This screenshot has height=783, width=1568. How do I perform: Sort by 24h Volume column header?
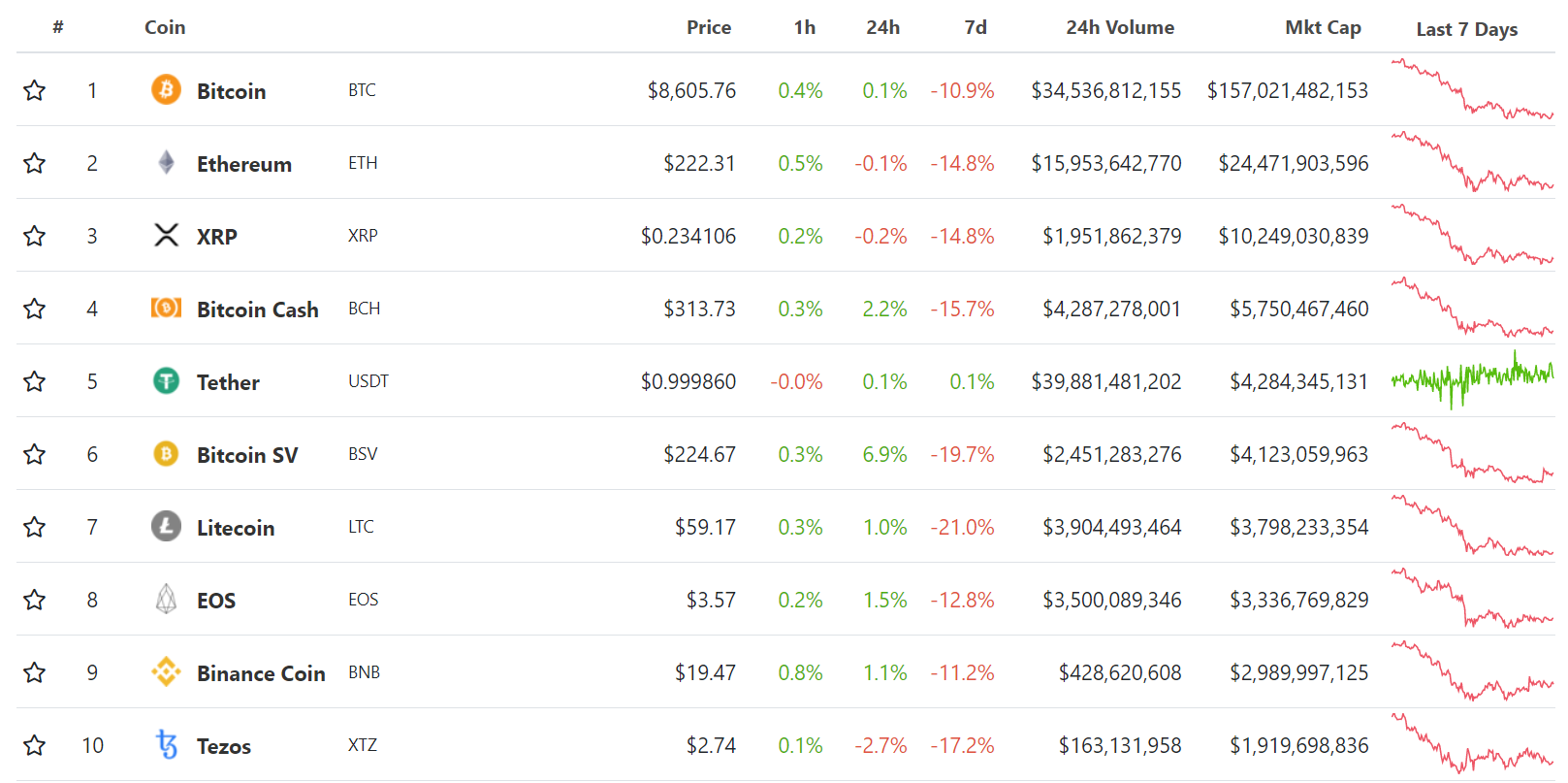click(x=1119, y=28)
